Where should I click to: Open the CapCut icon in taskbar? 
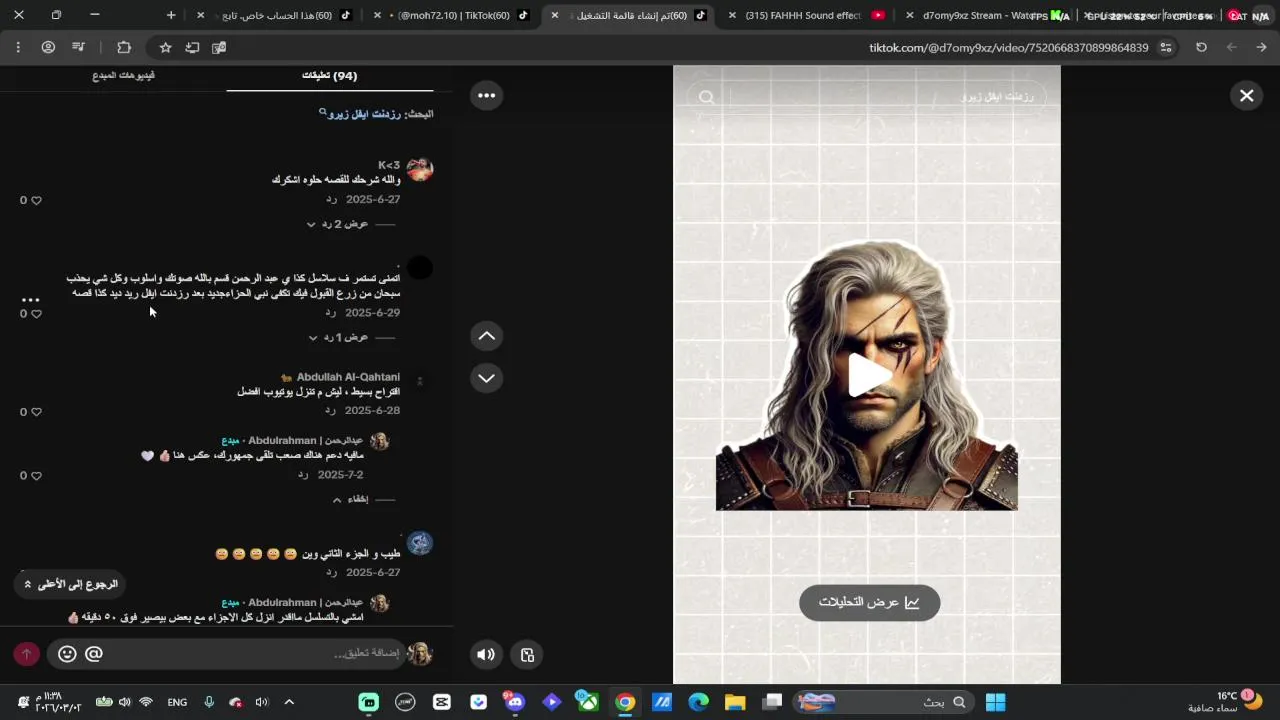coord(442,702)
